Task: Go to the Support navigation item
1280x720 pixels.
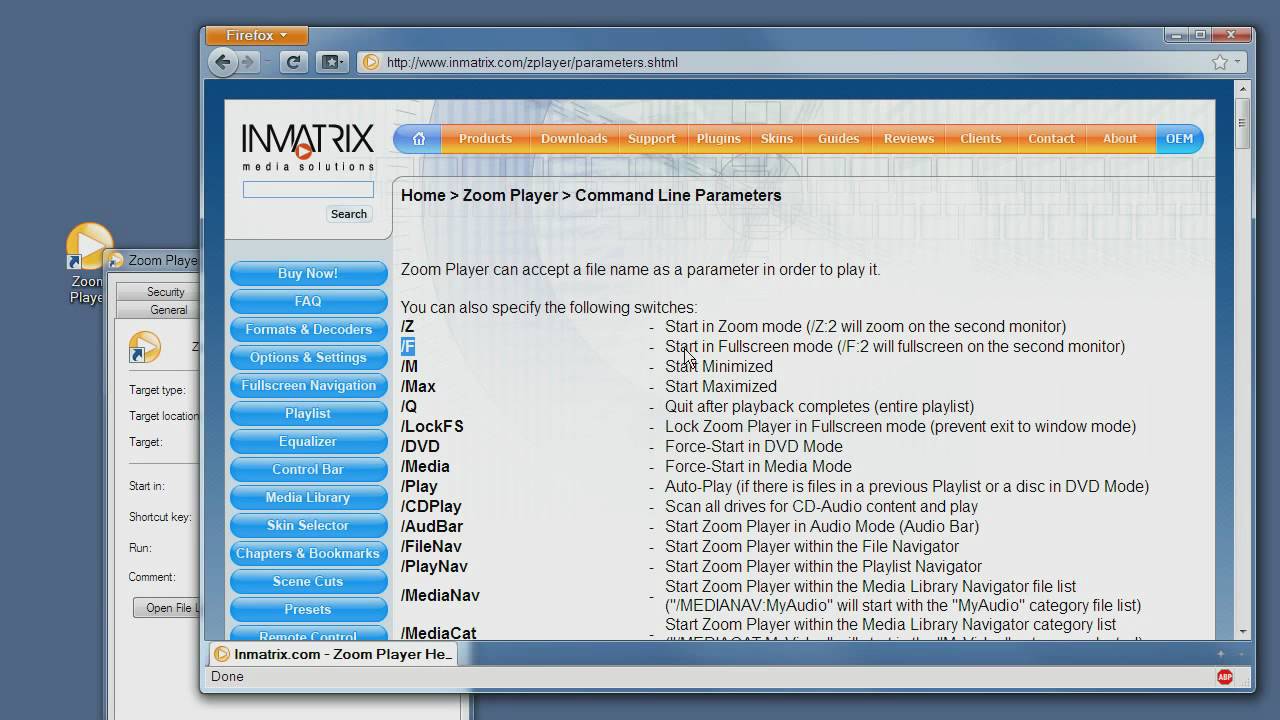Action: point(652,139)
